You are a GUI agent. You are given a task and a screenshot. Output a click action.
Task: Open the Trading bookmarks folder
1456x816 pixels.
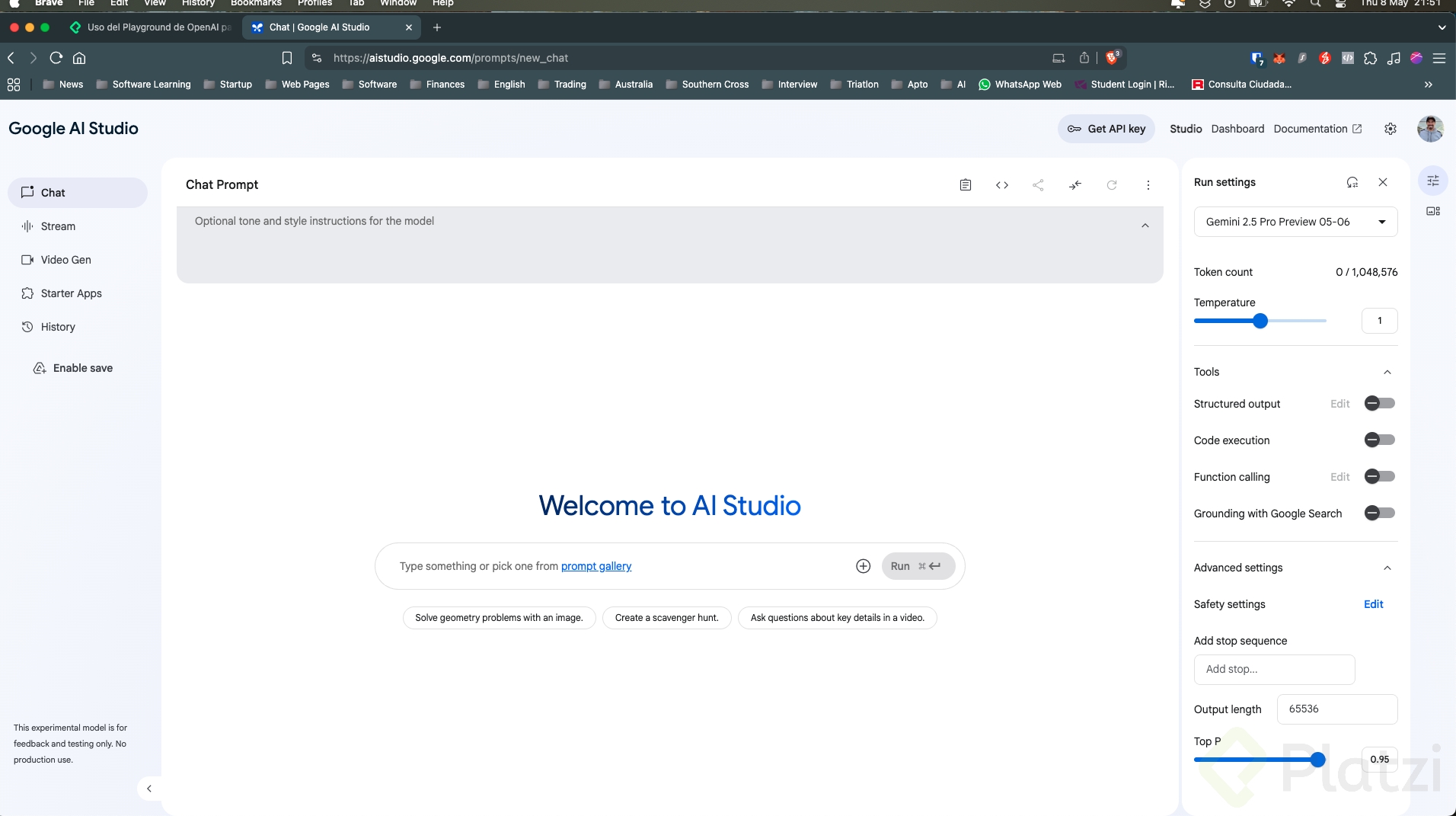pos(563,85)
